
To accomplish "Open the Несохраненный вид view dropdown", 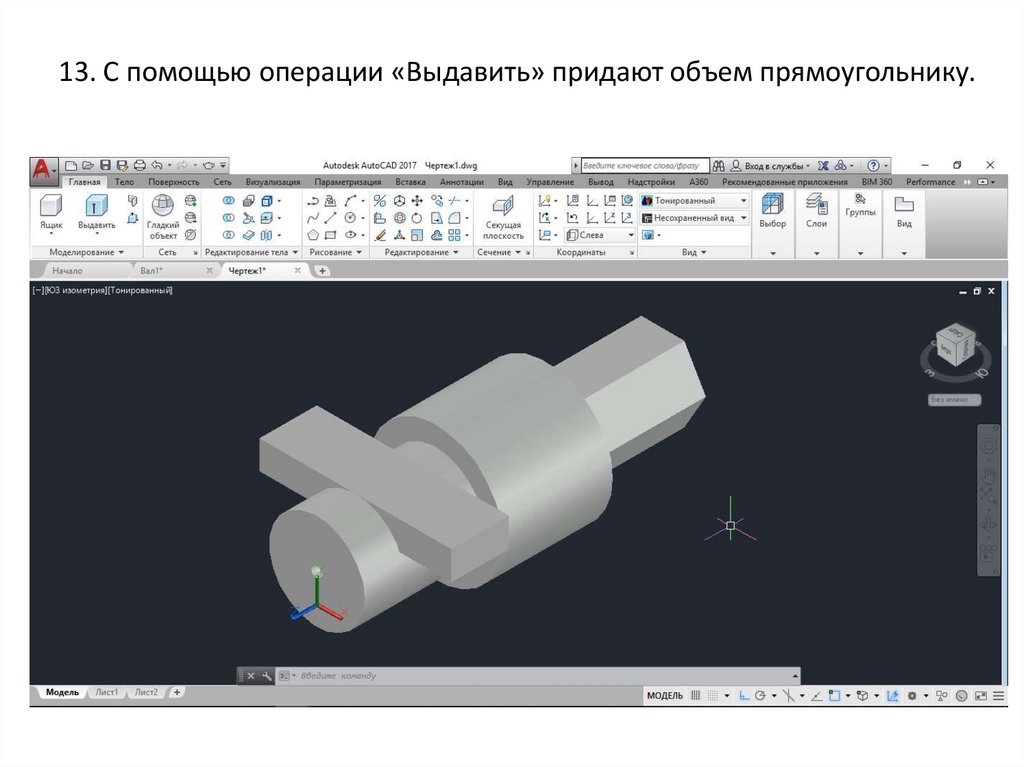I will click(x=694, y=218).
